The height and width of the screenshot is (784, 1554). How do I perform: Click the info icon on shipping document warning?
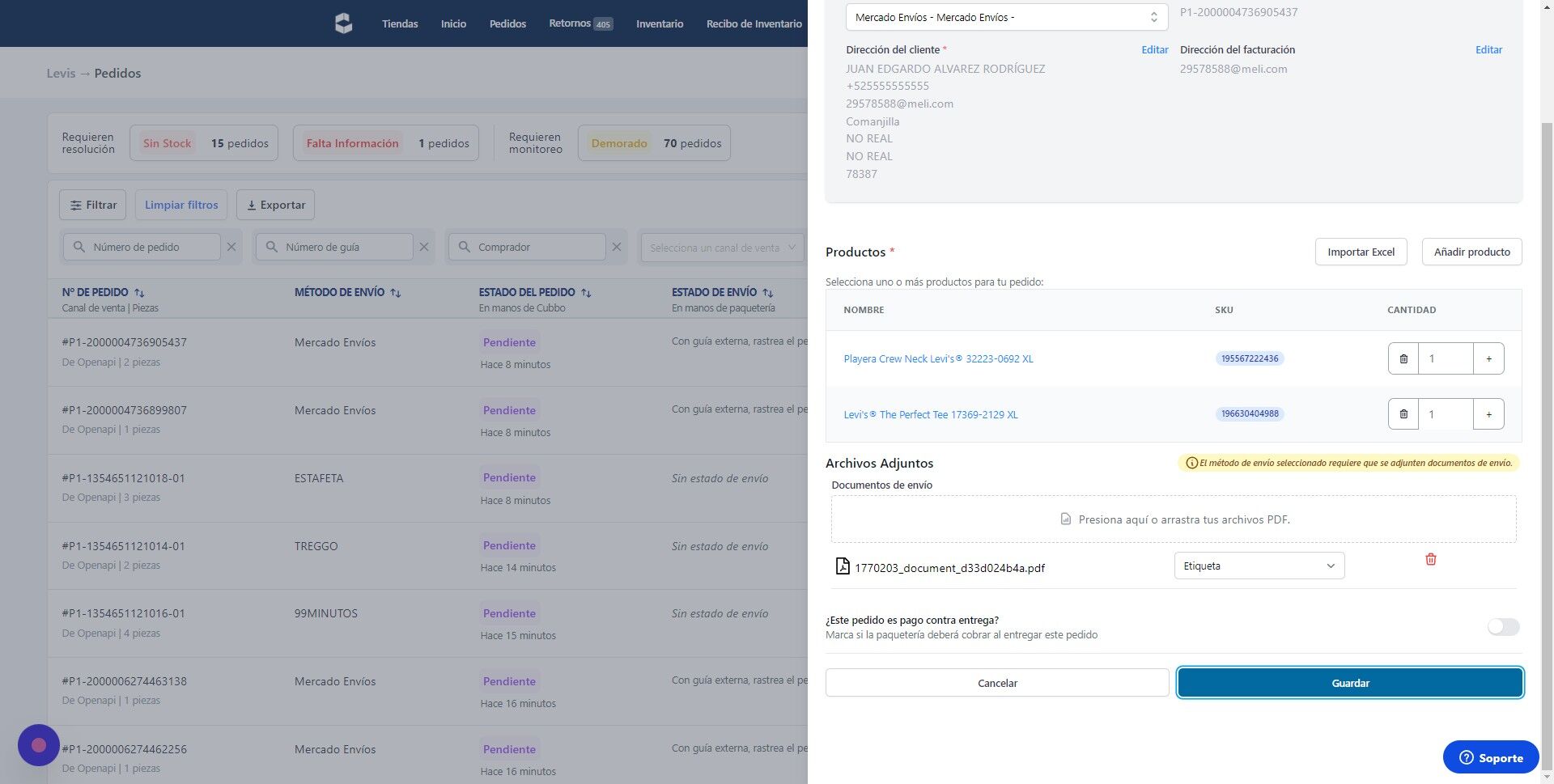pos(1191,464)
